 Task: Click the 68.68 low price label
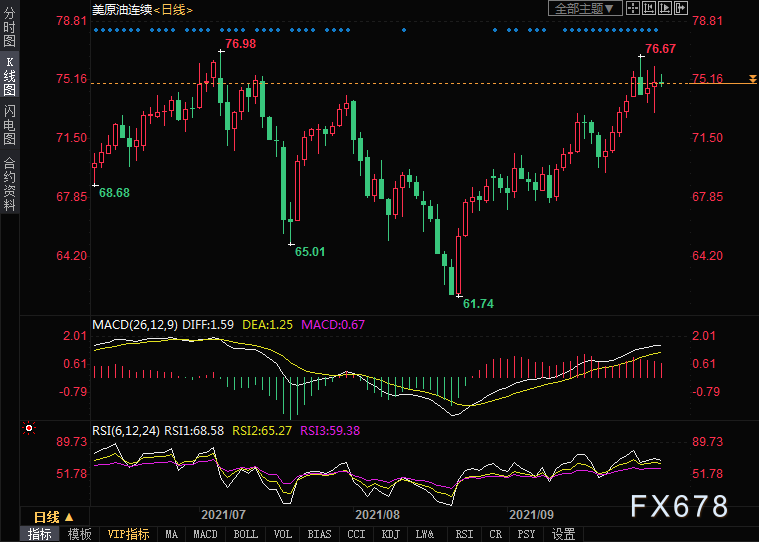114,193
